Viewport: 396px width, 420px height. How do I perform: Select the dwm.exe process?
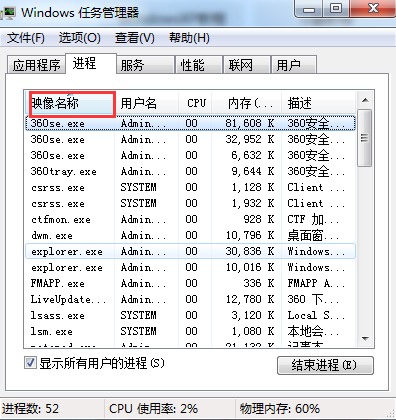[191, 235]
